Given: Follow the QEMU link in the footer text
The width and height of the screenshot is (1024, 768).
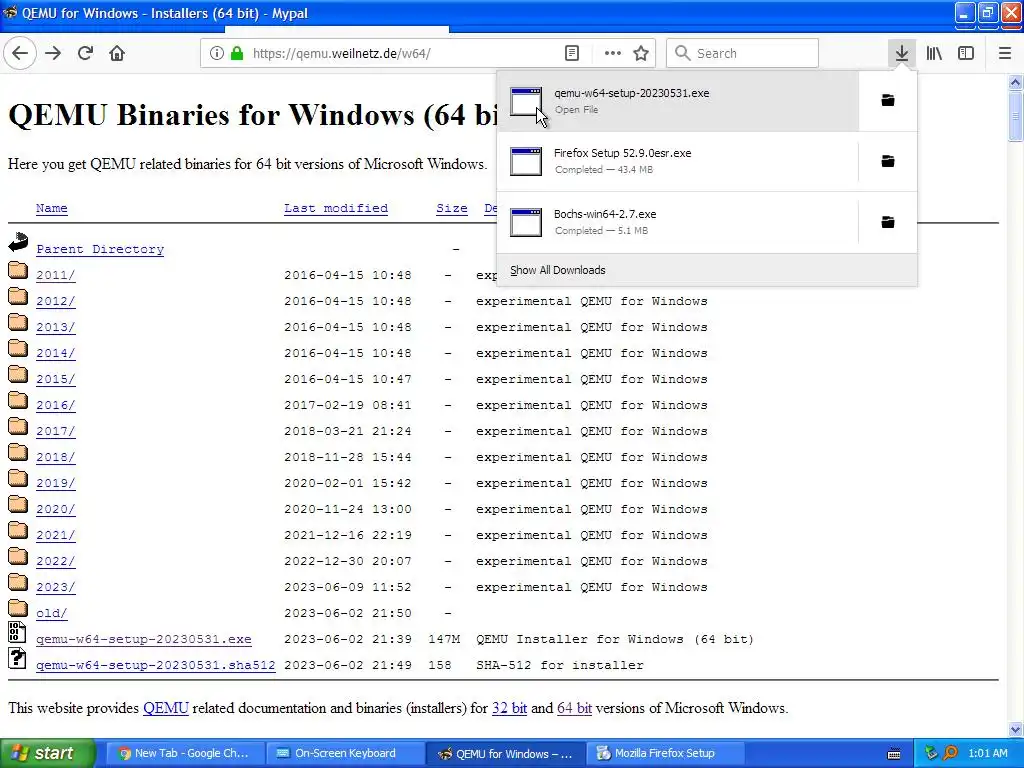Looking at the screenshot, I should (x=166, y=708).
